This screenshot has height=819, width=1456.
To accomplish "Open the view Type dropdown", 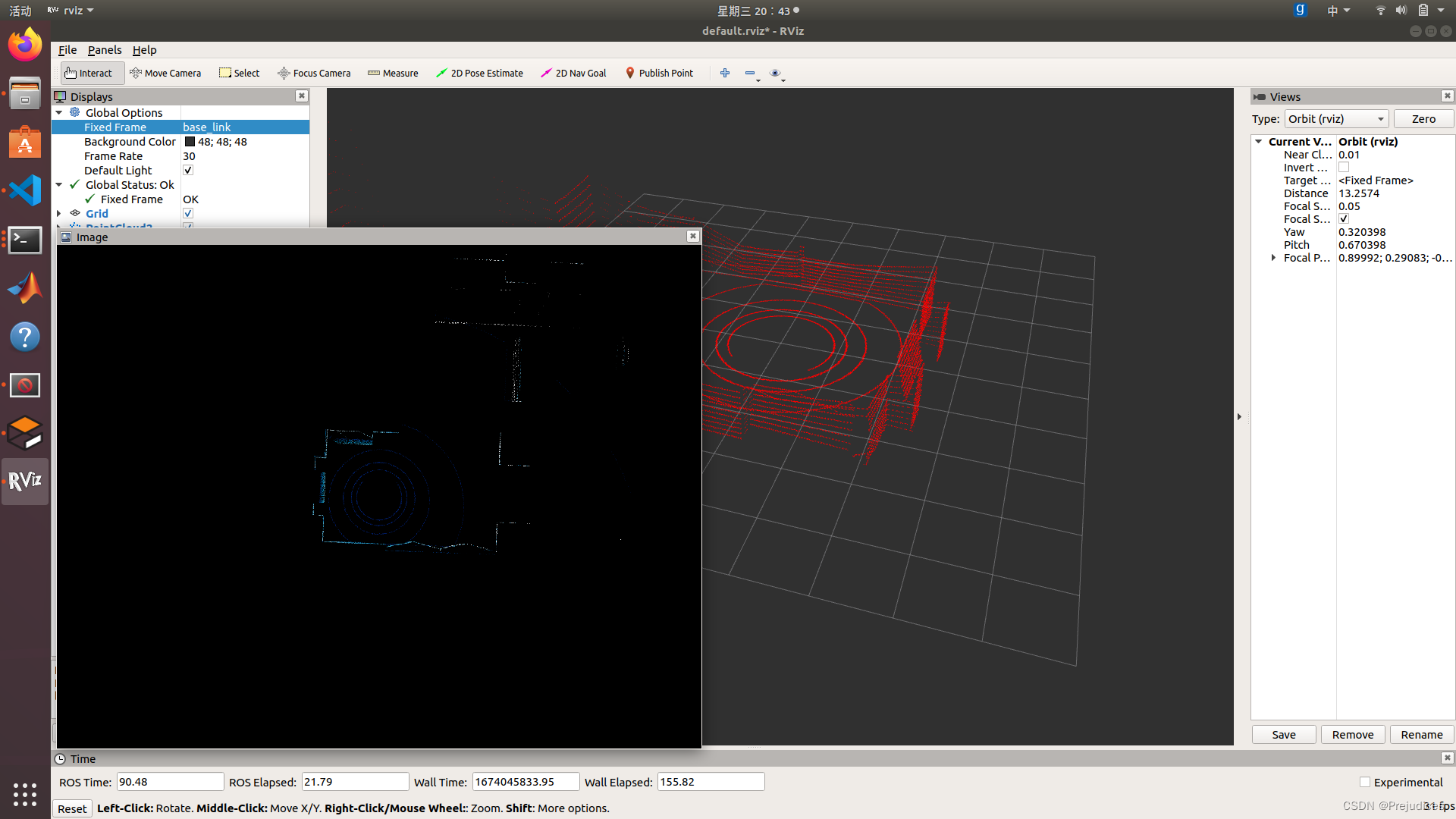I will (1336, 119).
